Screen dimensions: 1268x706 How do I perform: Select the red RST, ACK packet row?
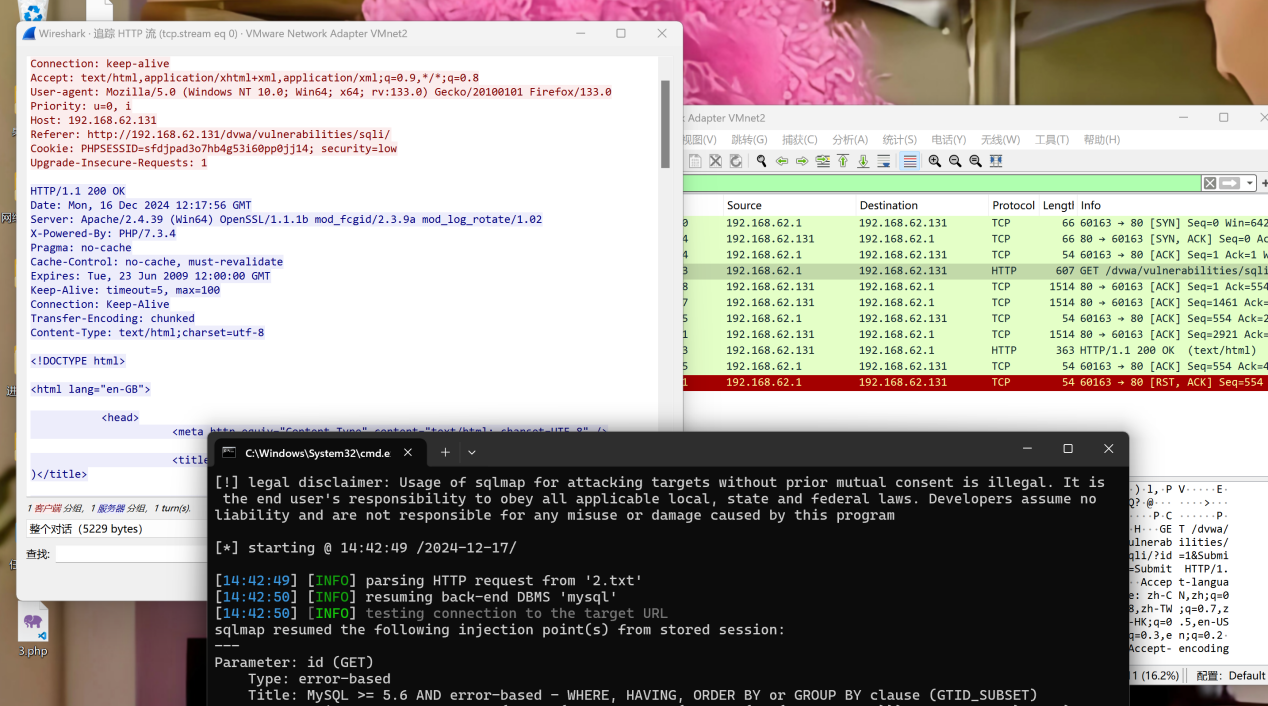coord(976,383)
